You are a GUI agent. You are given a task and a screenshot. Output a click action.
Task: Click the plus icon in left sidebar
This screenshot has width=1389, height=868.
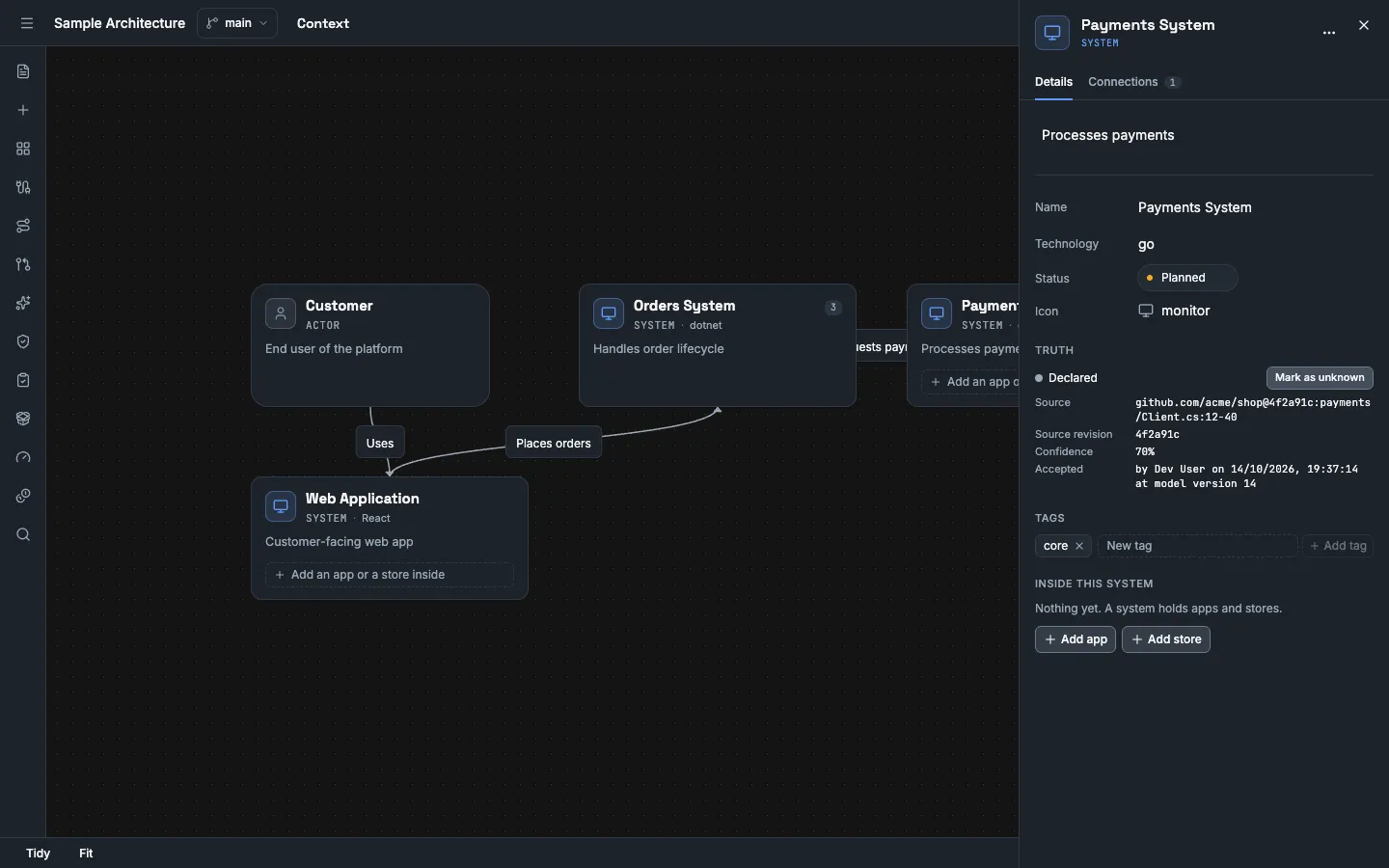pos(23,110)
